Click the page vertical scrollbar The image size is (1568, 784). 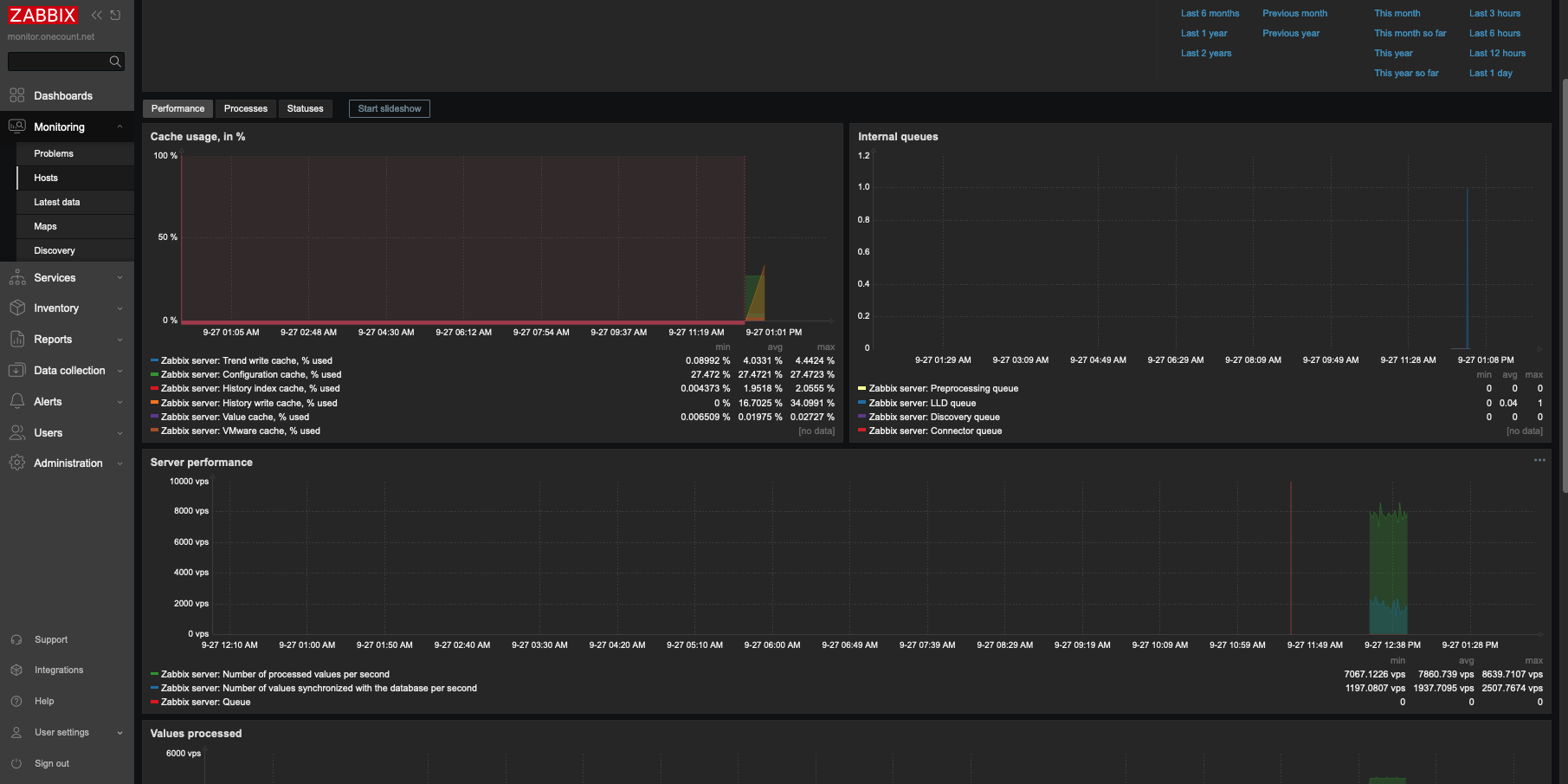(x=1564, y=286)
